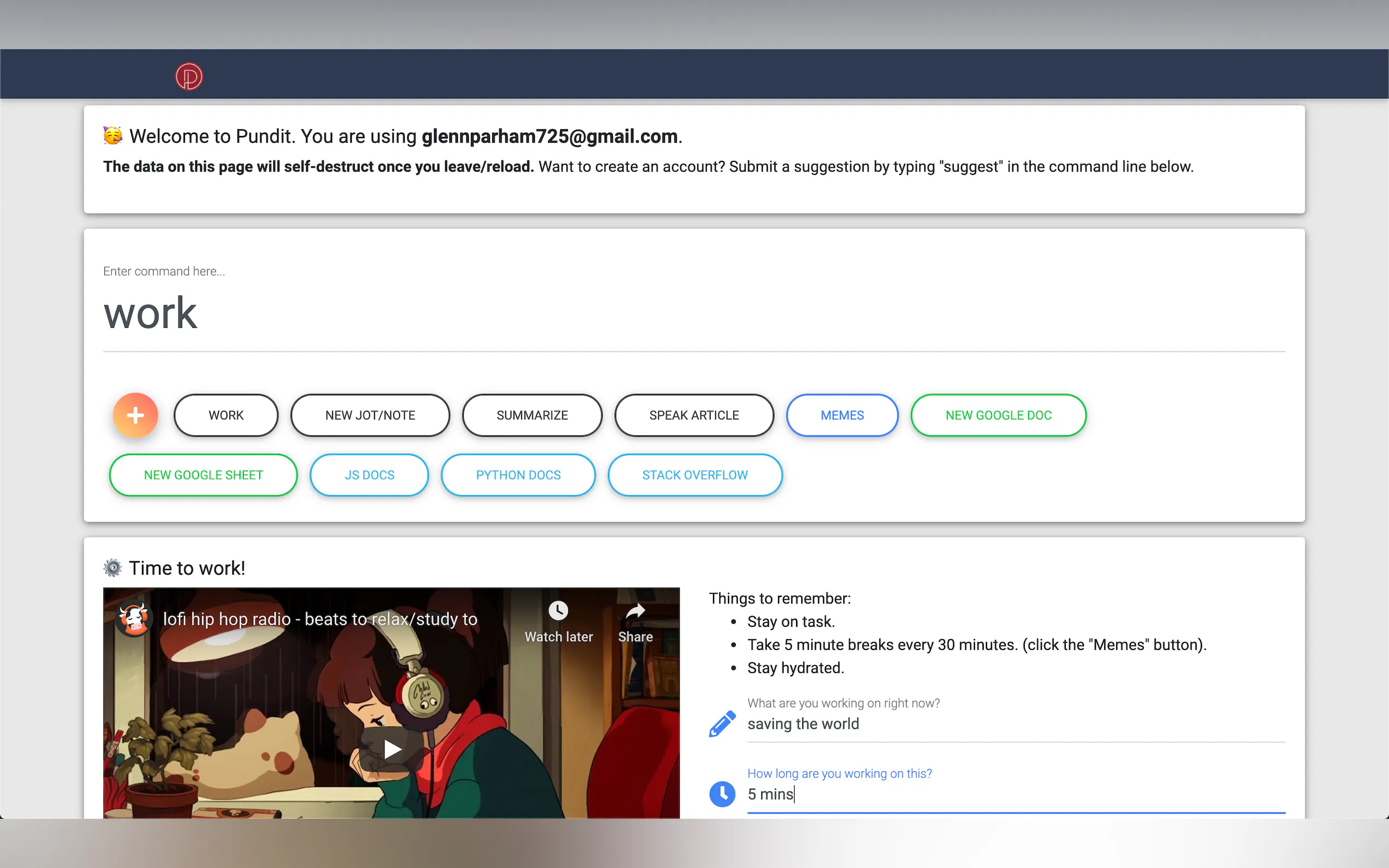Click 'Things to remember:' text
The width and height of the screenshot is (1389, 868).
(x=780, y=599)
